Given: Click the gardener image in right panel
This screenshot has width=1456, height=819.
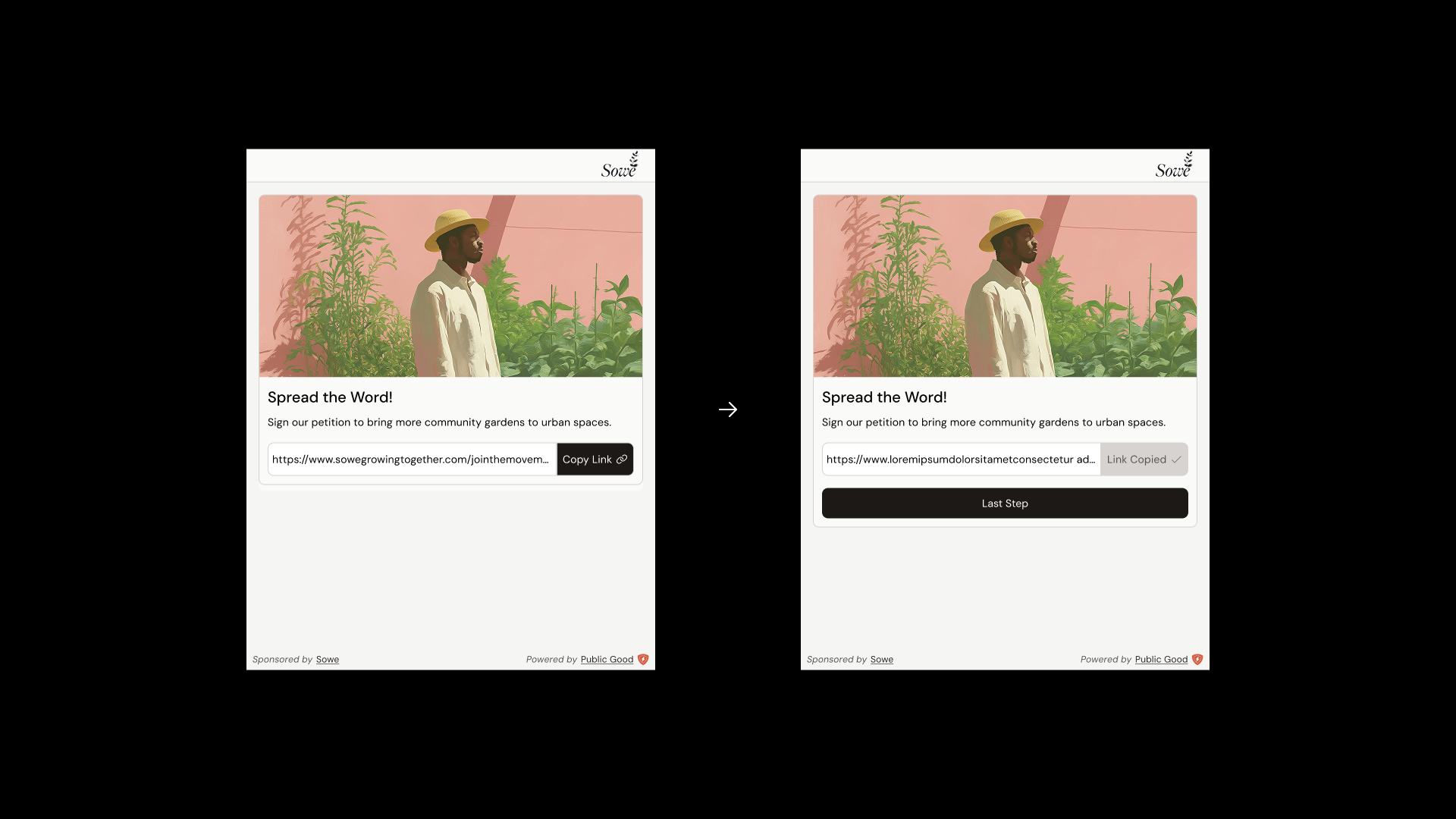Looking at the screenshot, I should (x=1005, y=286).
